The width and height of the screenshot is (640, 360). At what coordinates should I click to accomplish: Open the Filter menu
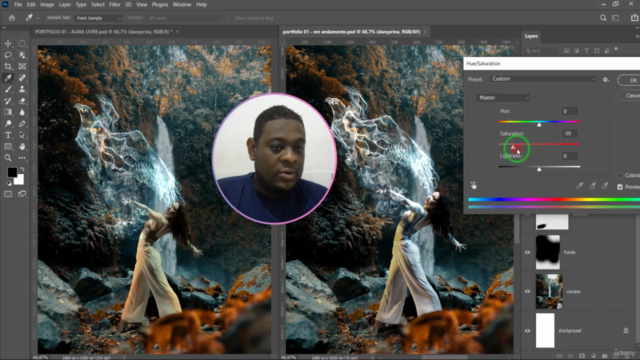coord(114,4)
